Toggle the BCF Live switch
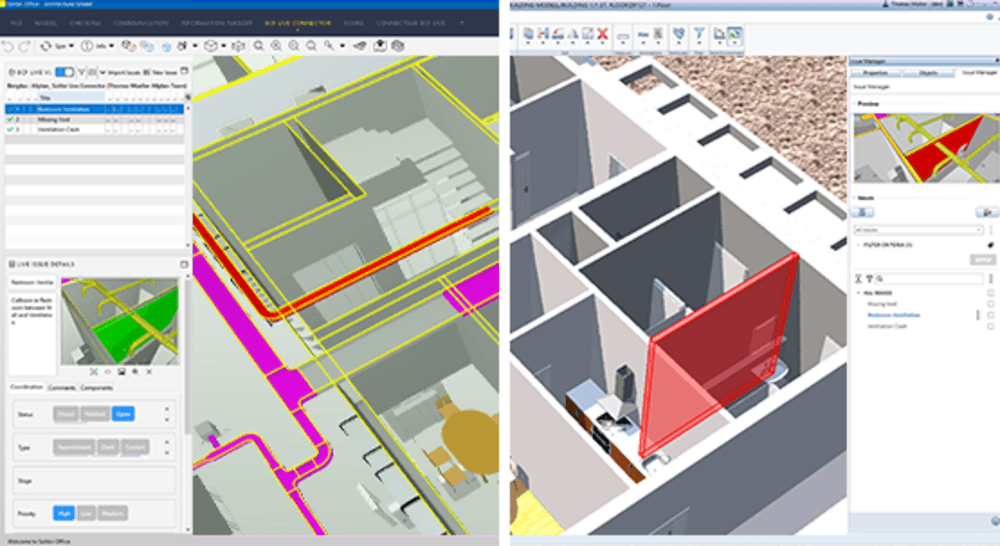 point(64,72)
